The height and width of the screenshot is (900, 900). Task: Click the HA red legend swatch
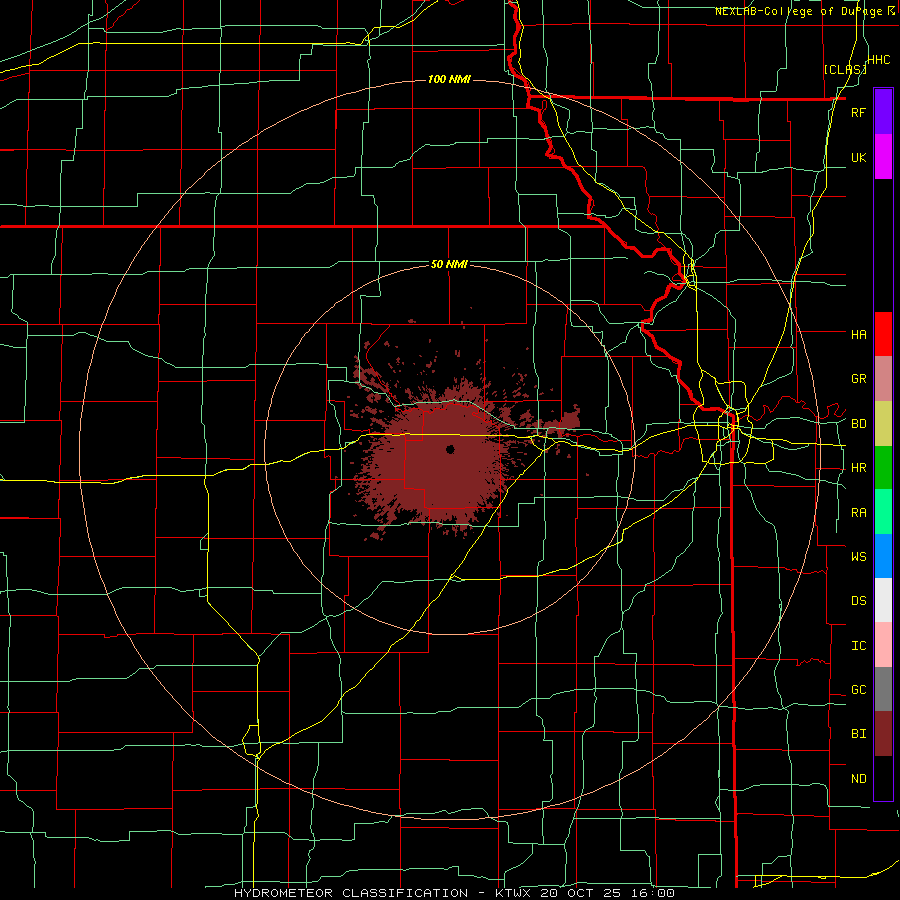(883, 334)
